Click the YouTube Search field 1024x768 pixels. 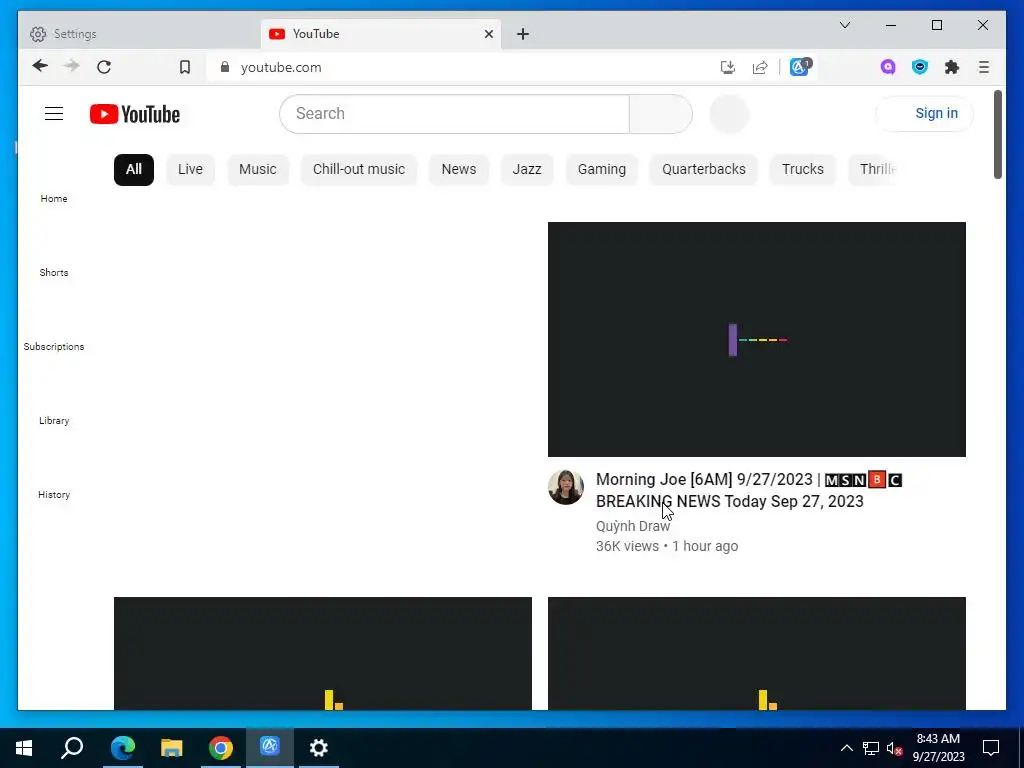point(454,114)
